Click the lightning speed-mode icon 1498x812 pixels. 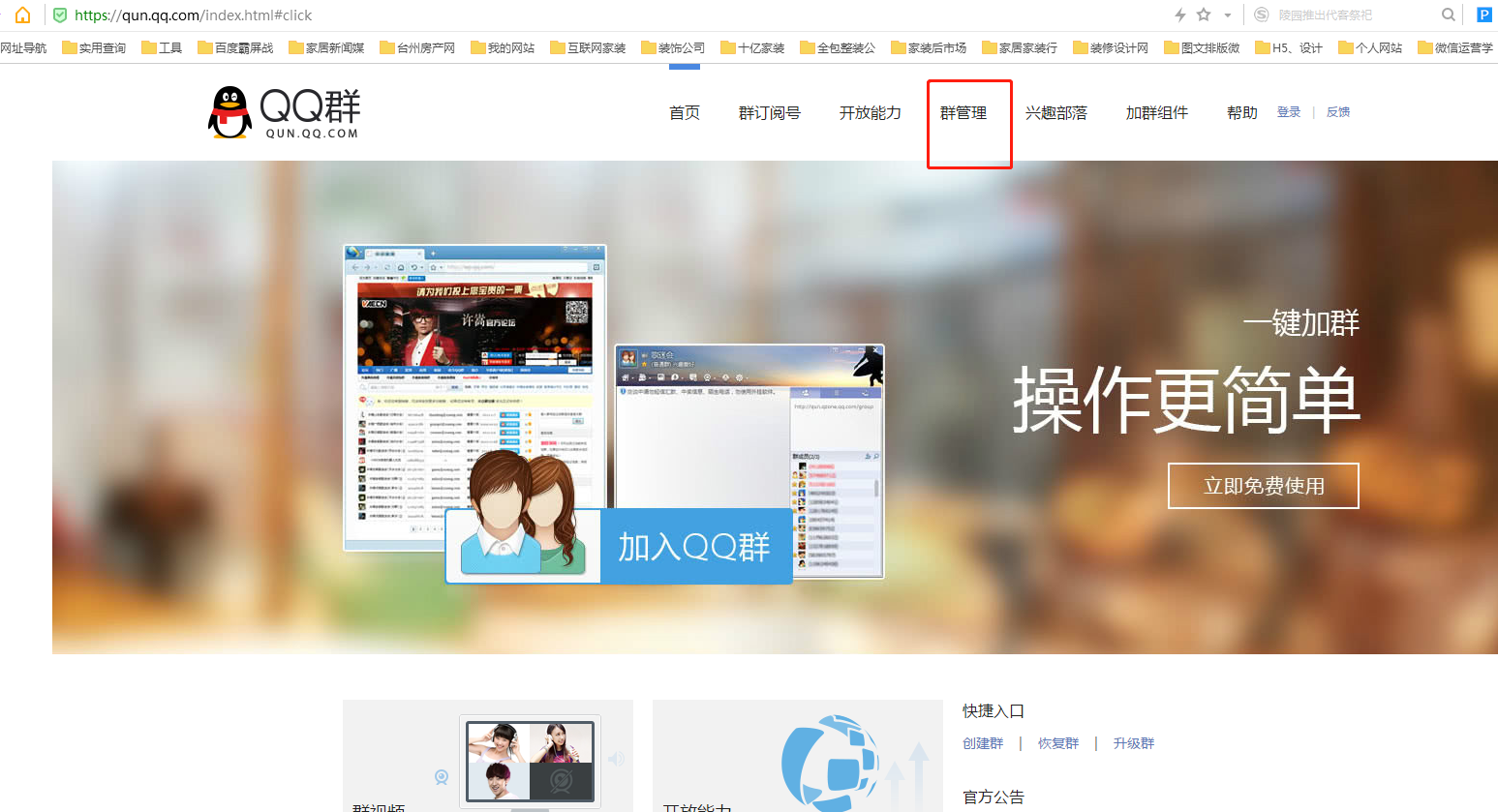1179,15
